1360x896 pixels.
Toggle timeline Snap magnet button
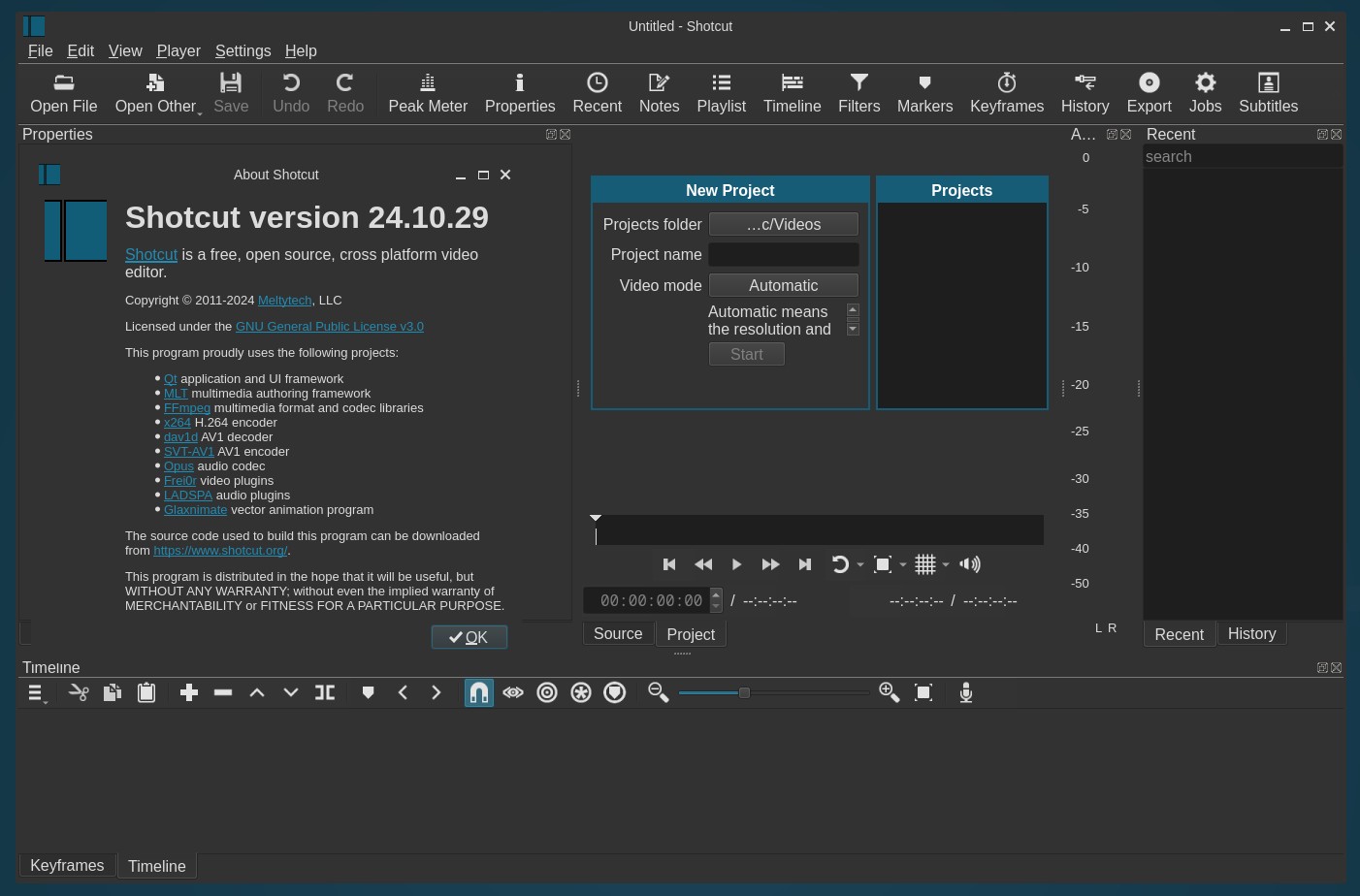click(479, 692)
